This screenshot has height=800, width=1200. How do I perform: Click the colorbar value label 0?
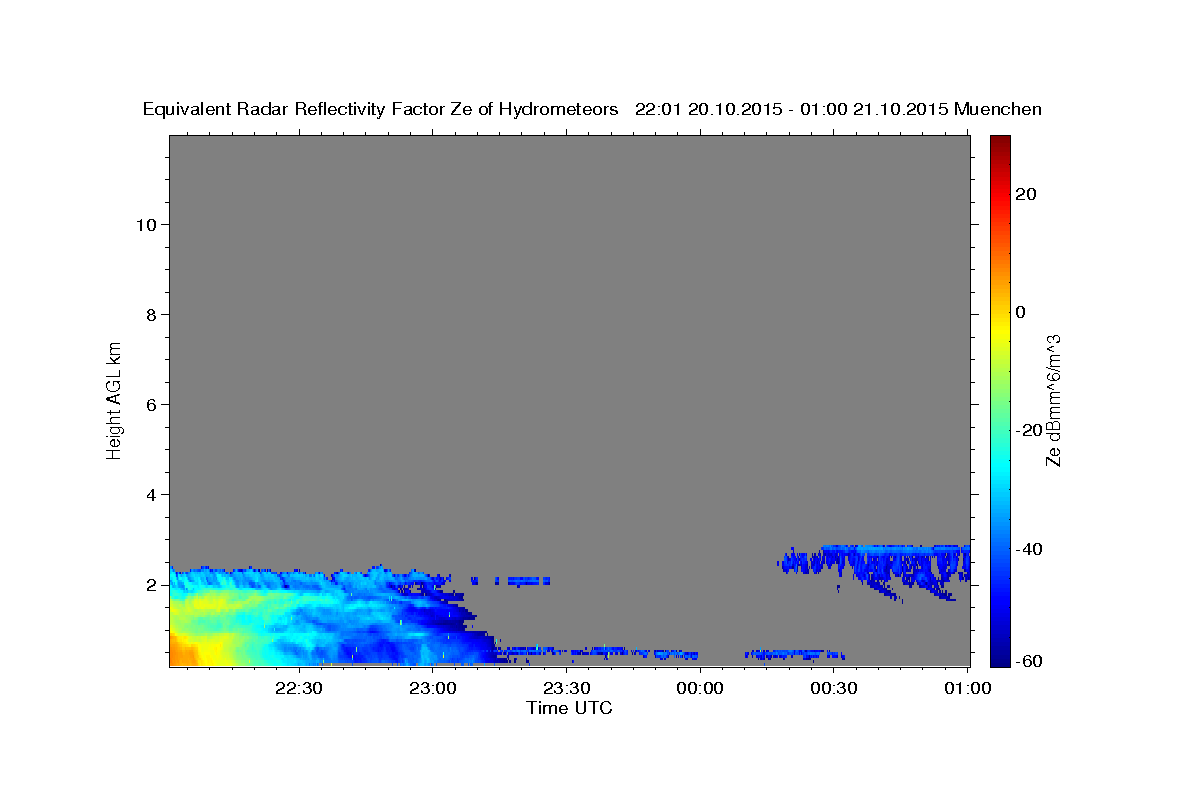coord(1020,312)
